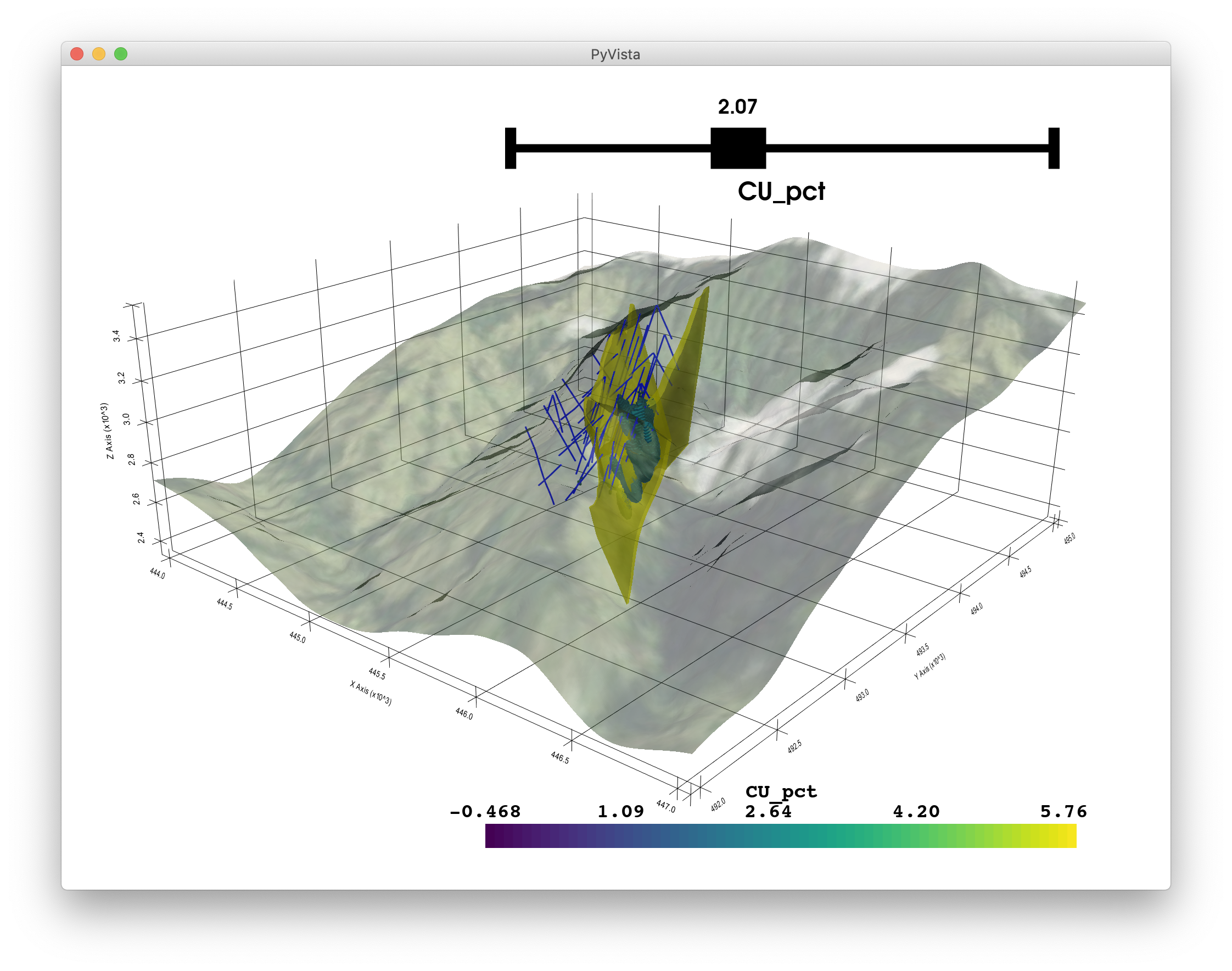Click the CU_pct colorbar title
Viewport: 1232px width, 971px height.
point(781,791)
